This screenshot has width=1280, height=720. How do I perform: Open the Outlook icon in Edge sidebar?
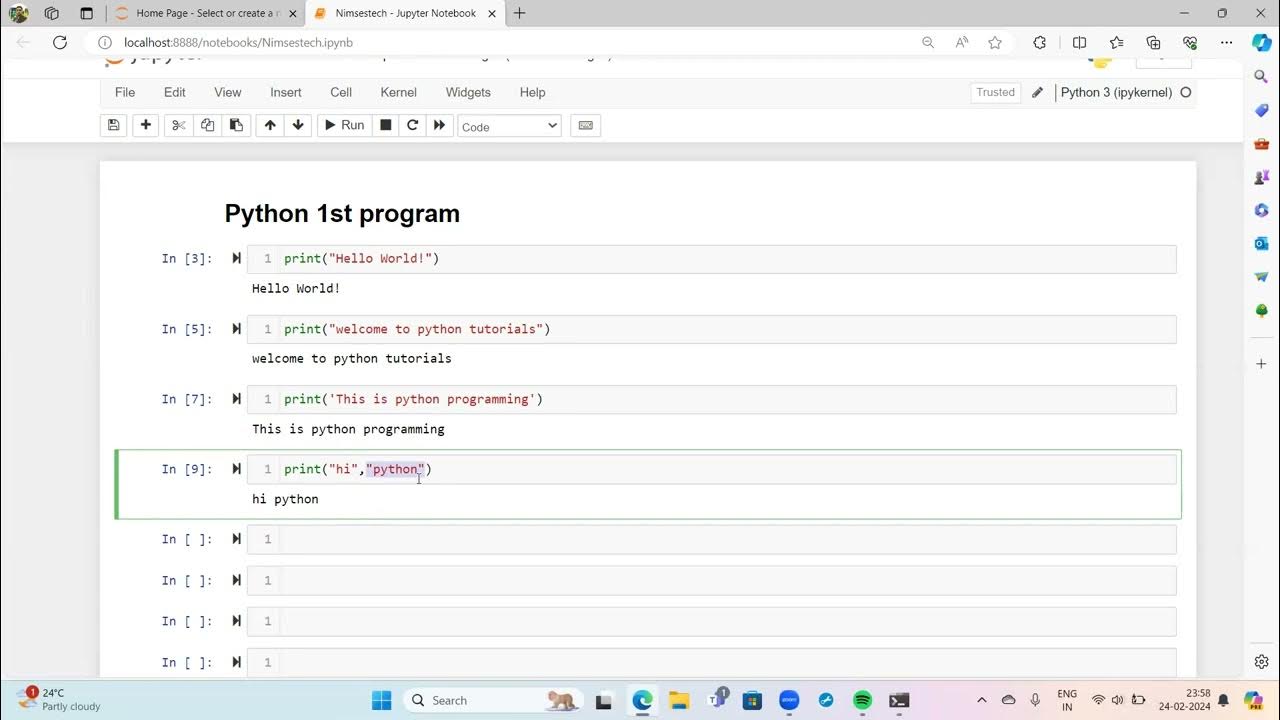pyautogui.click(x=1262, y=243)
